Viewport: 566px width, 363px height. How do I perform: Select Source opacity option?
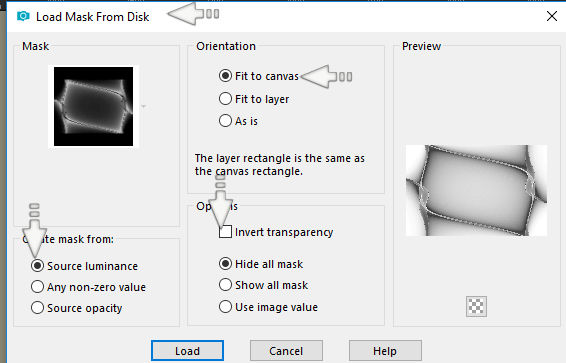pos(77,308)
